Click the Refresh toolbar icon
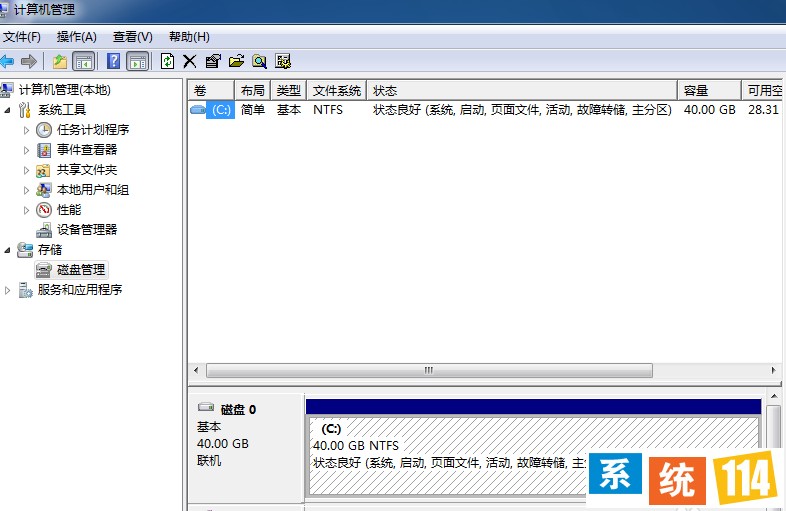786x511 pixels. tap(167, 61)
